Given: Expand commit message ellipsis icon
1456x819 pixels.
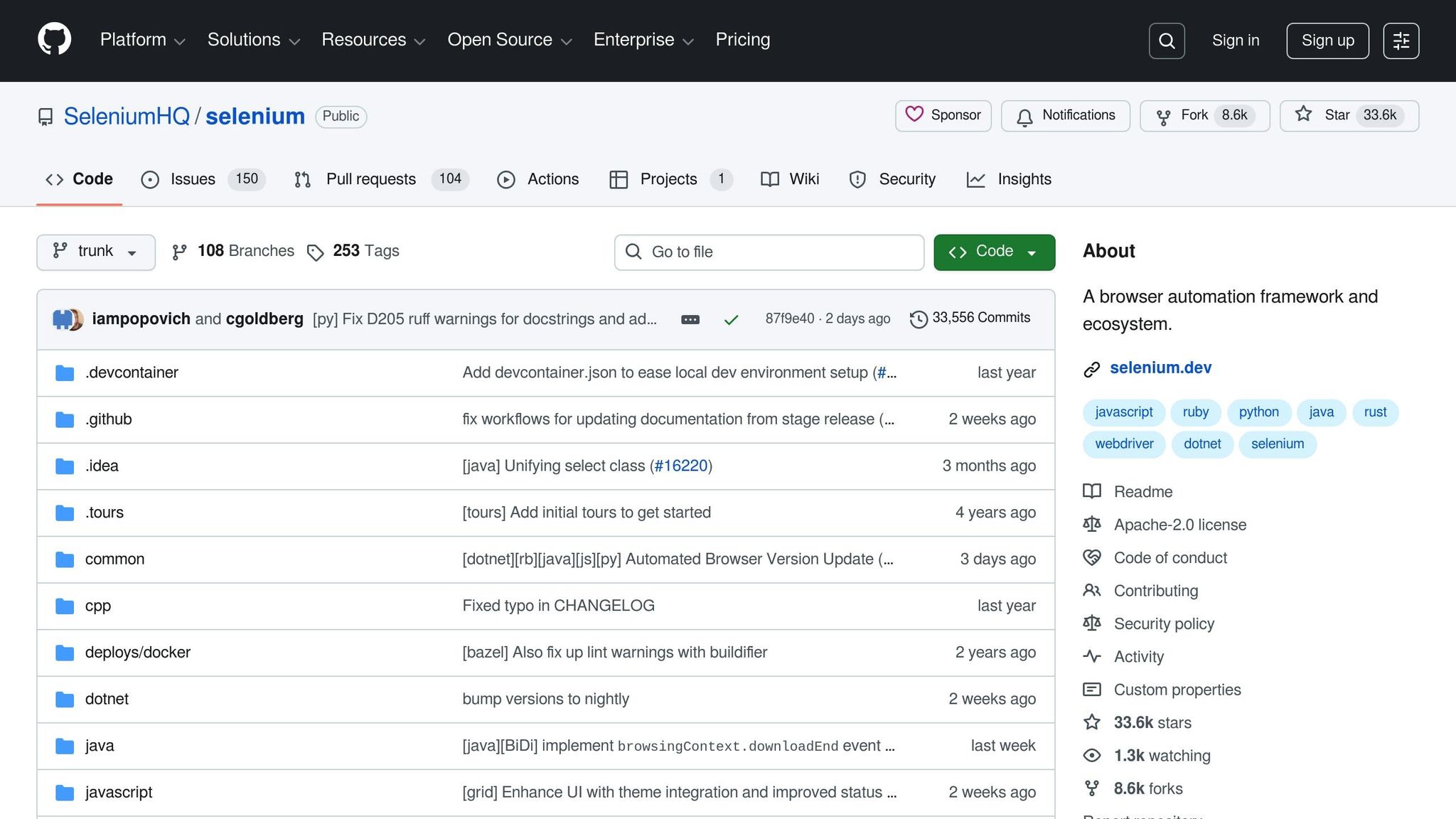Looking at the screenshot, I should [690, 320].
